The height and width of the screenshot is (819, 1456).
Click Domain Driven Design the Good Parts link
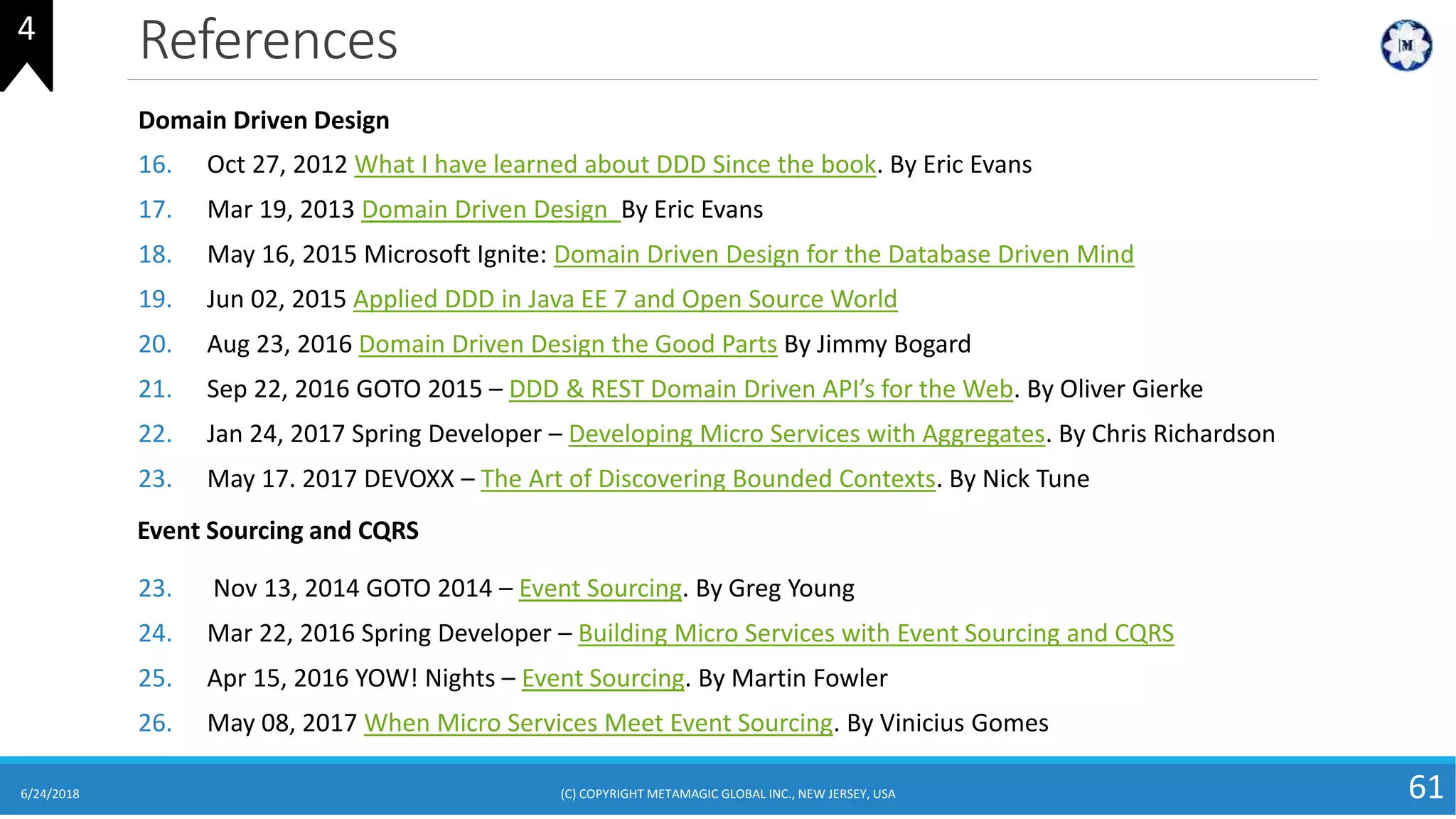(x=567, y=344)
